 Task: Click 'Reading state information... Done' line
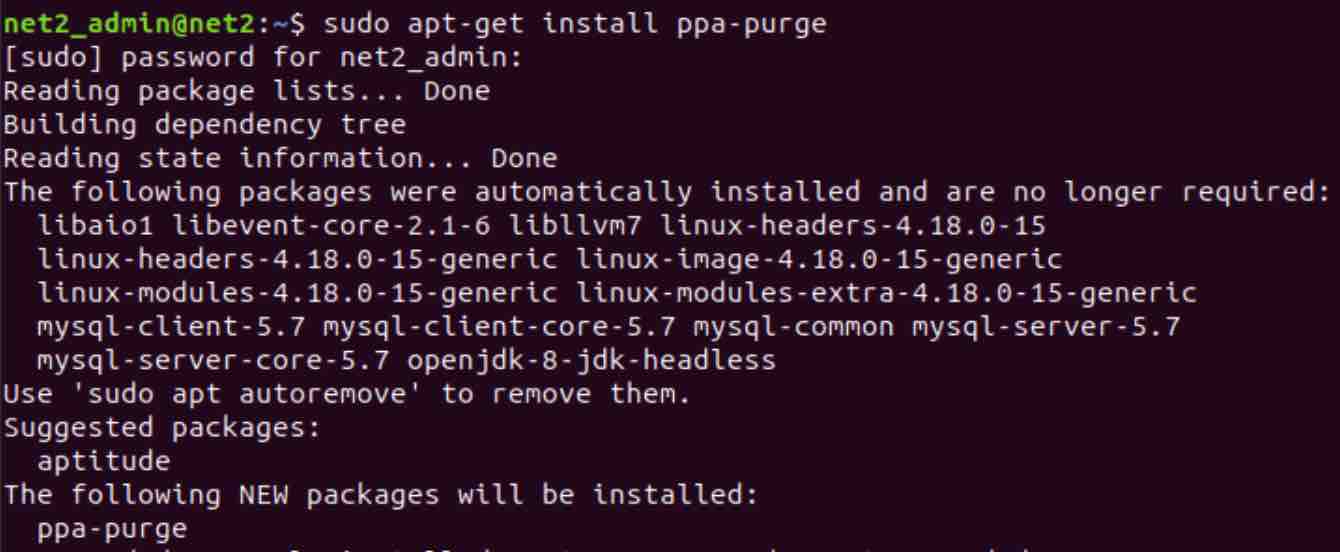[280, 158]
